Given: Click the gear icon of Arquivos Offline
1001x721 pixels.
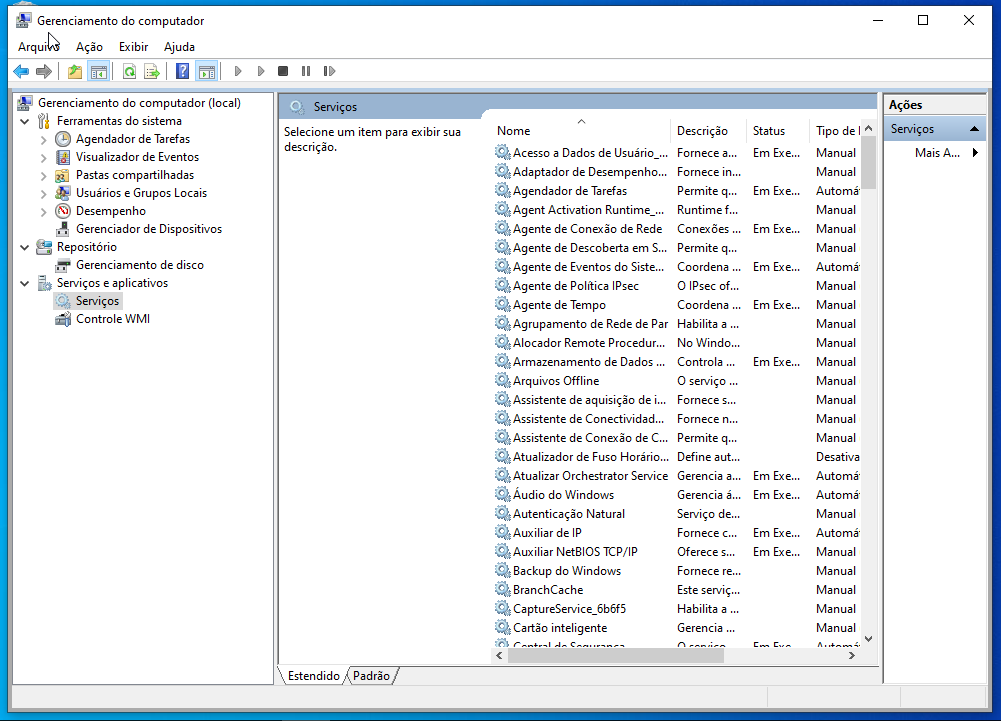Looking at the screenshot, I should pos(503,381).
